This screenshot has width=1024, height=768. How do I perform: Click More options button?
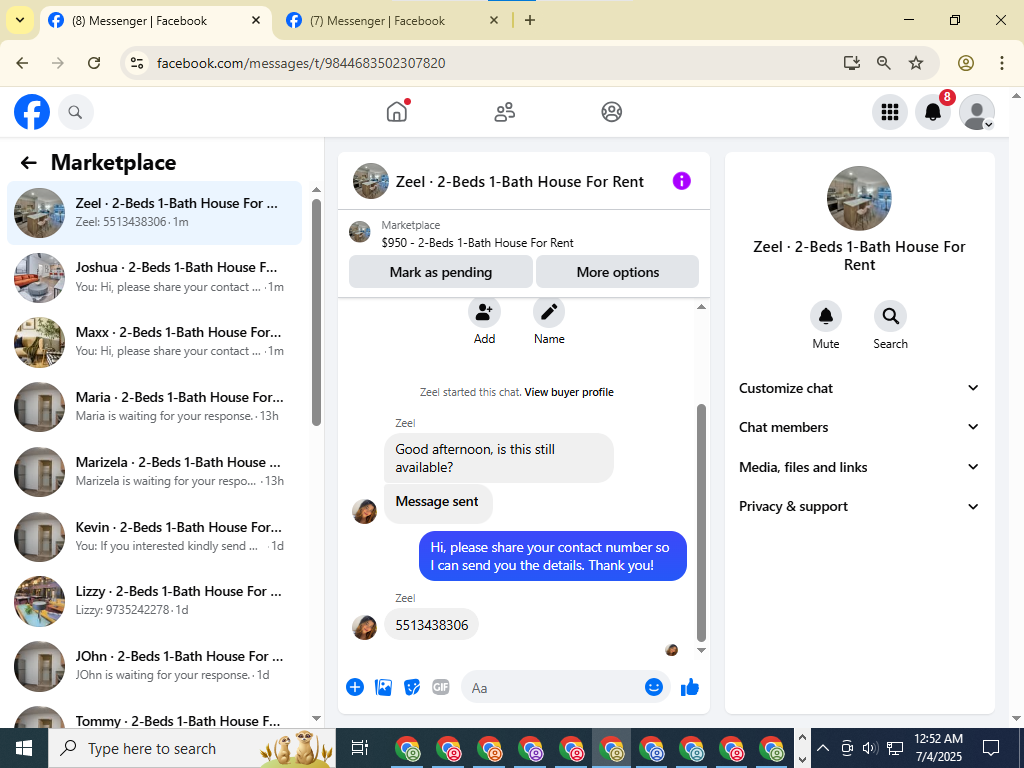(x=617, y=272)
